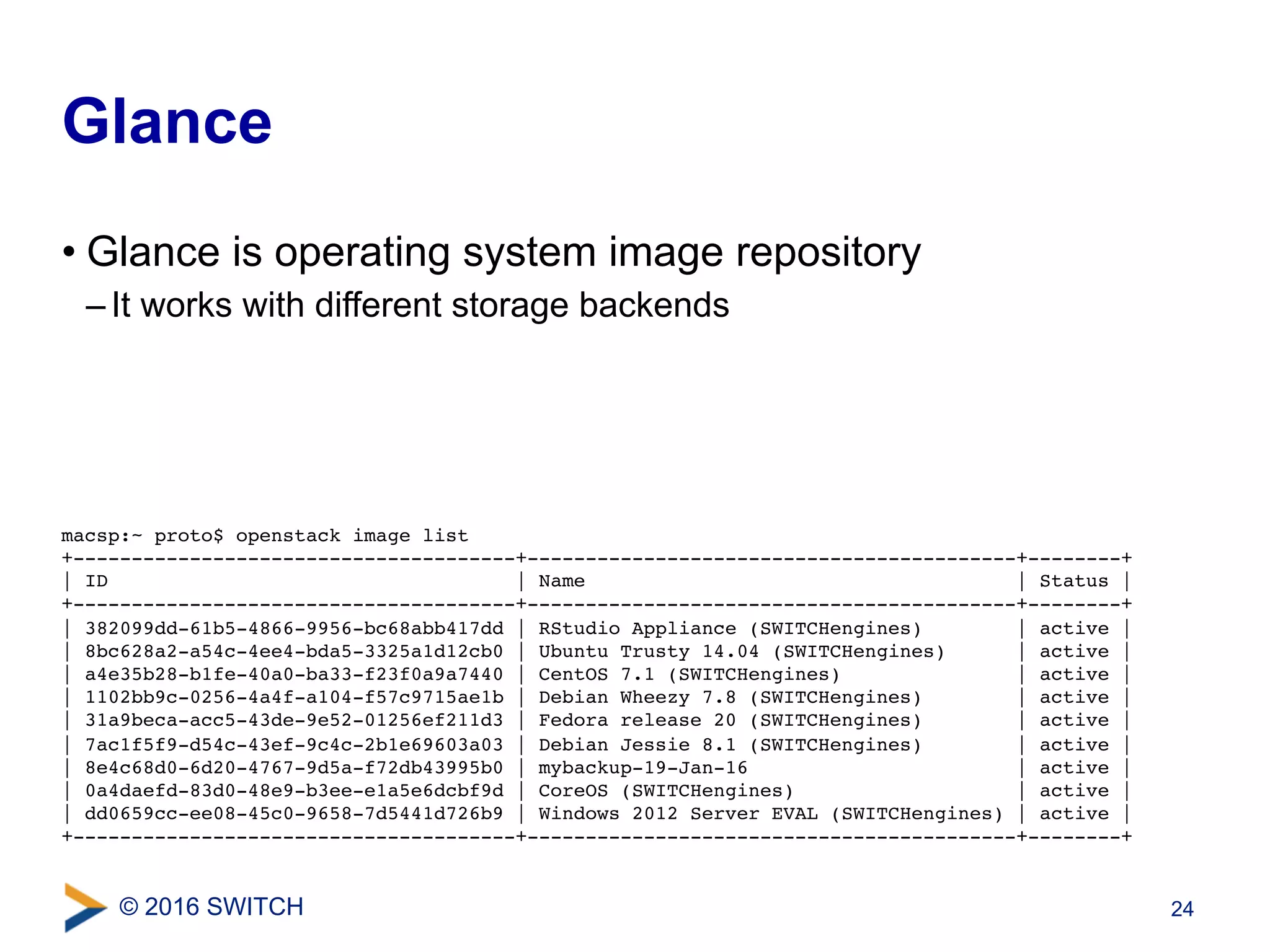The height and width of the screenshot is (952, 1270).
Task: Click the 'CoreOS (SWITCHengines)' image name
Action: (666, 791)
